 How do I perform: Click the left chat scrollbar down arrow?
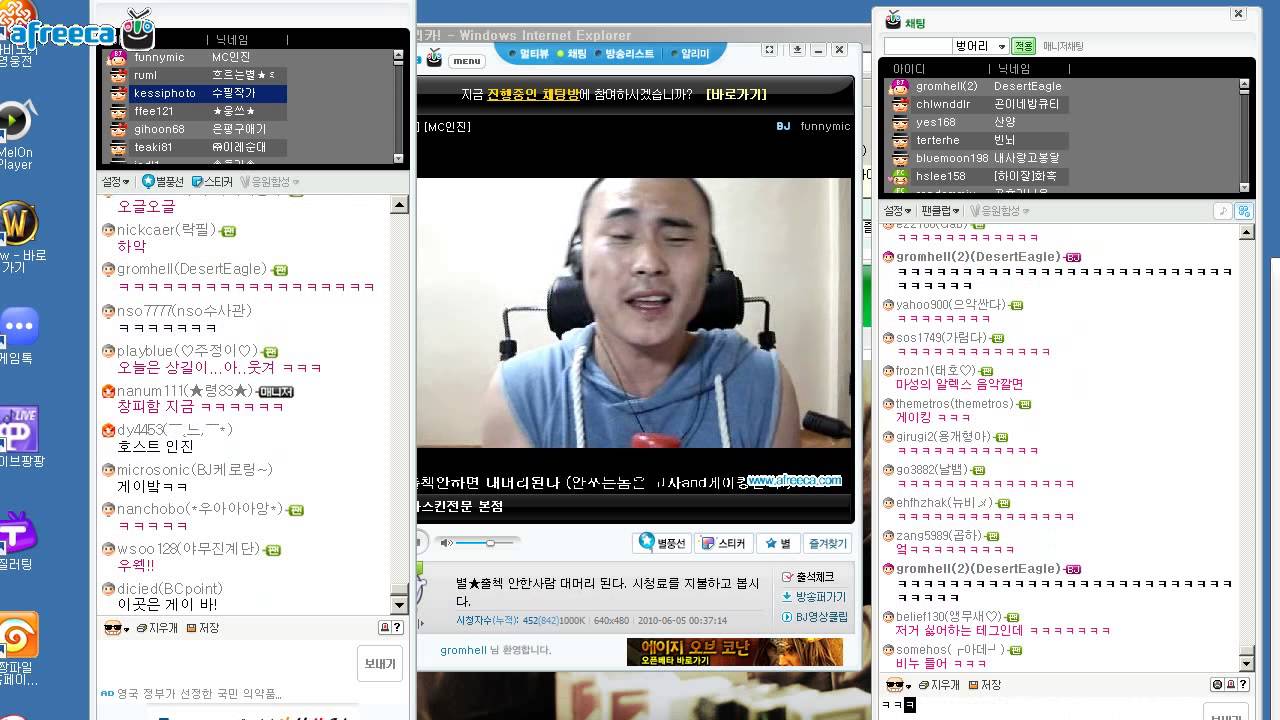[399, 605]
